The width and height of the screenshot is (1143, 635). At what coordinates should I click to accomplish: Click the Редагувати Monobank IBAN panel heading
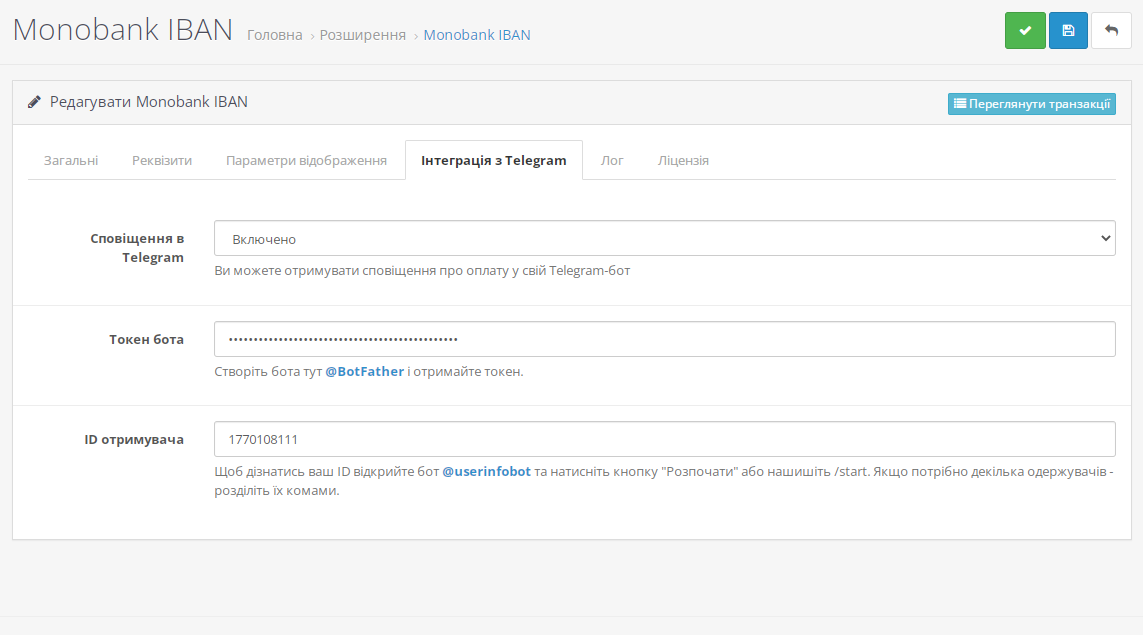[149, 102]
